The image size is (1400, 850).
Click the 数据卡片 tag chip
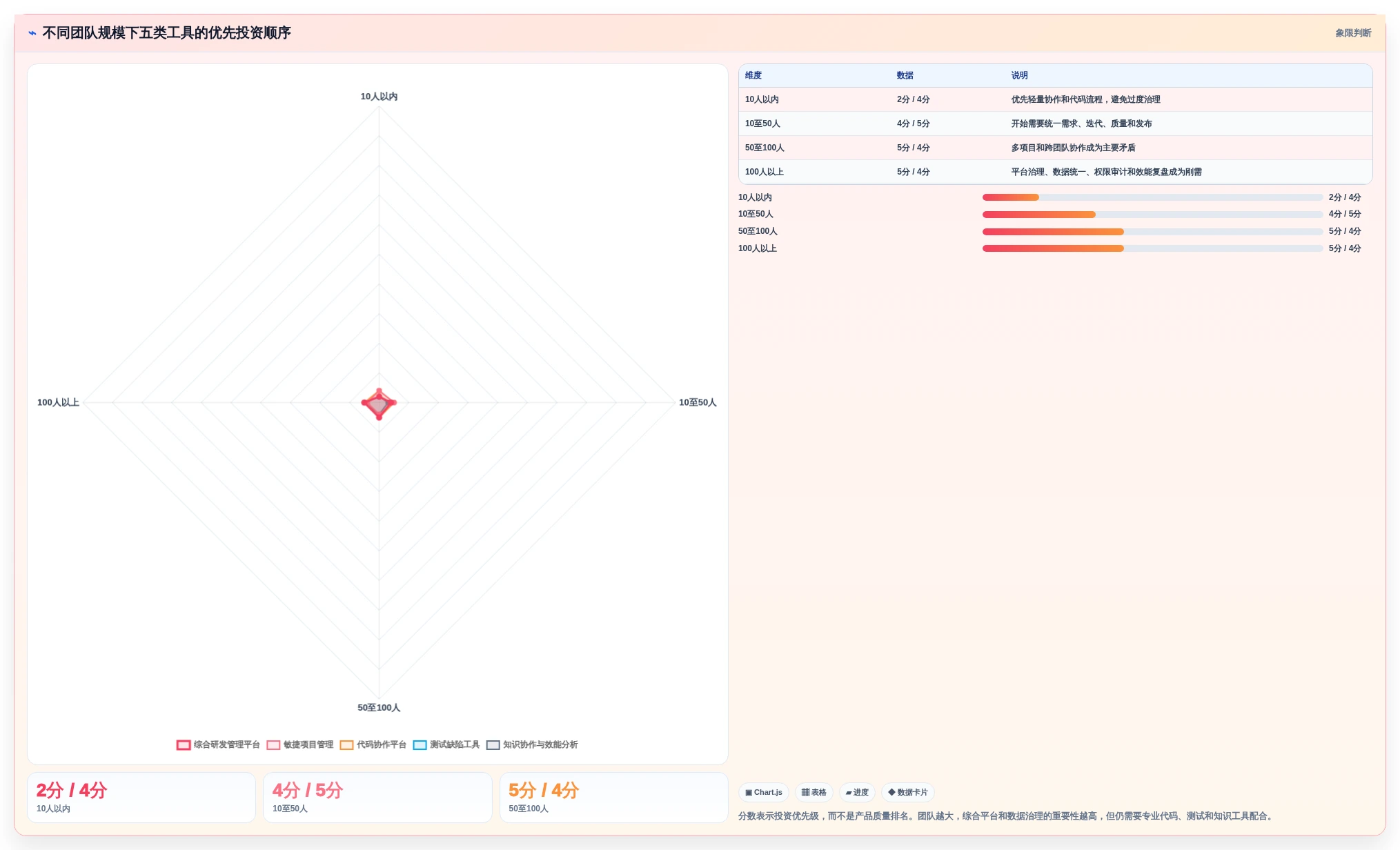pos(908,793)
